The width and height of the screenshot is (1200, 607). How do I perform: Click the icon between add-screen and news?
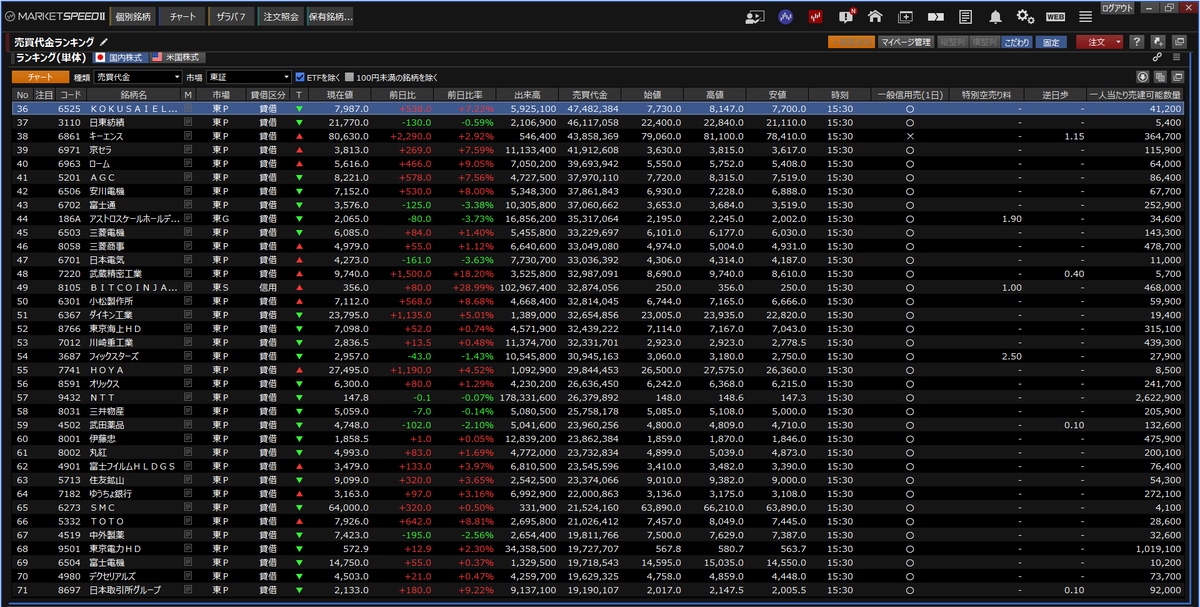(x=936, y=17)
